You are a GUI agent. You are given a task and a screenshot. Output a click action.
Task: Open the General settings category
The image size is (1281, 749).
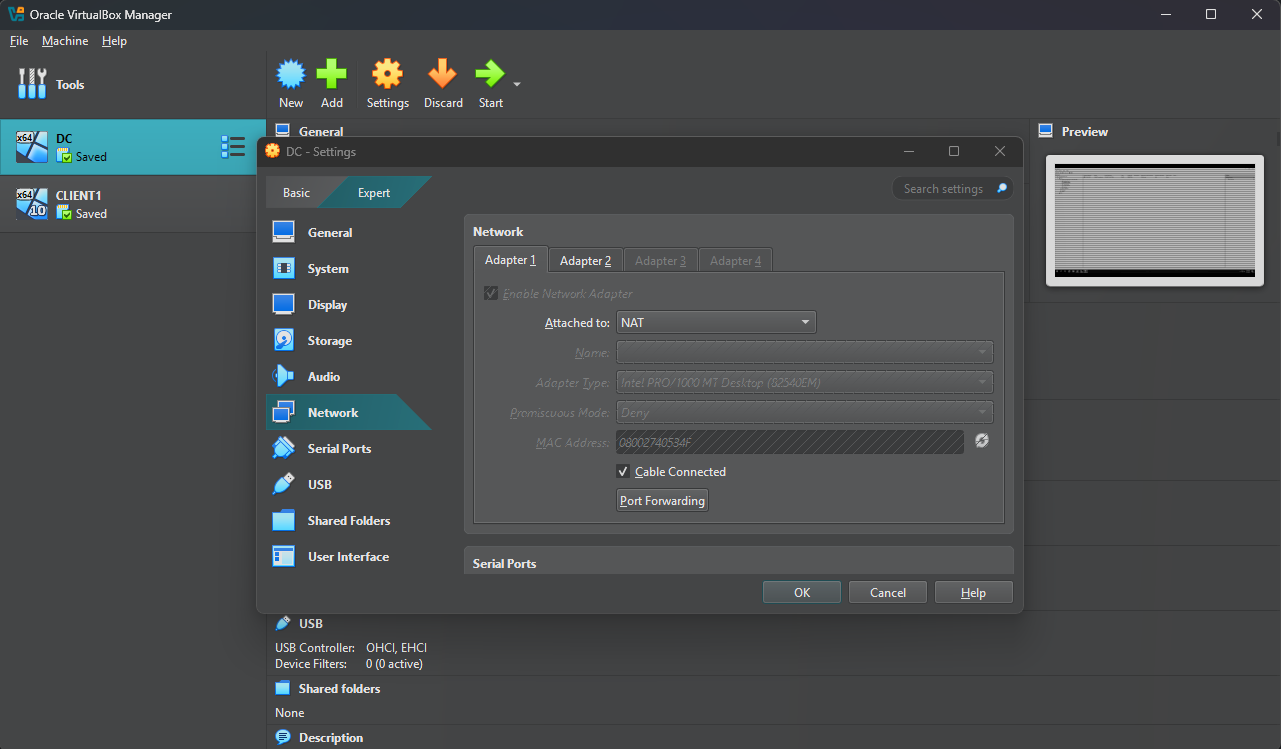pos(348,232)
